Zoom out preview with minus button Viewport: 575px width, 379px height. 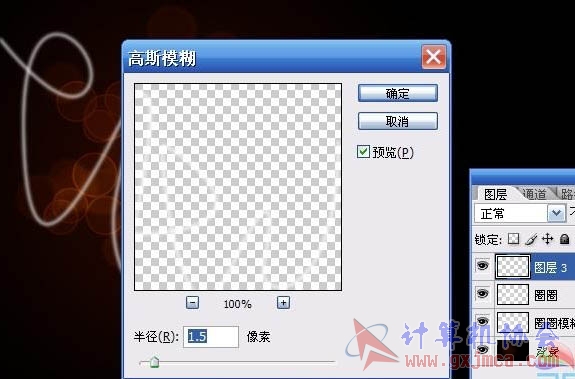193,303
